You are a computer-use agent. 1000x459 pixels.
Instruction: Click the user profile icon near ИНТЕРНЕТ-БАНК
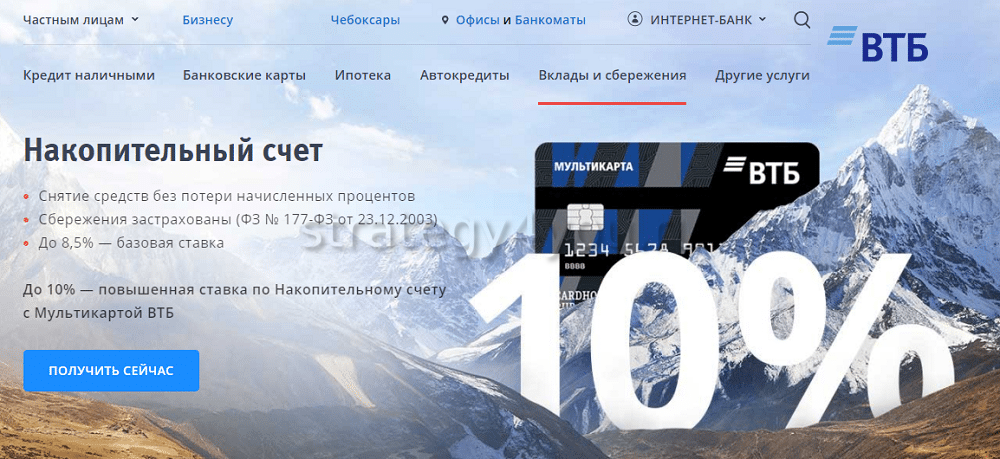635,19
